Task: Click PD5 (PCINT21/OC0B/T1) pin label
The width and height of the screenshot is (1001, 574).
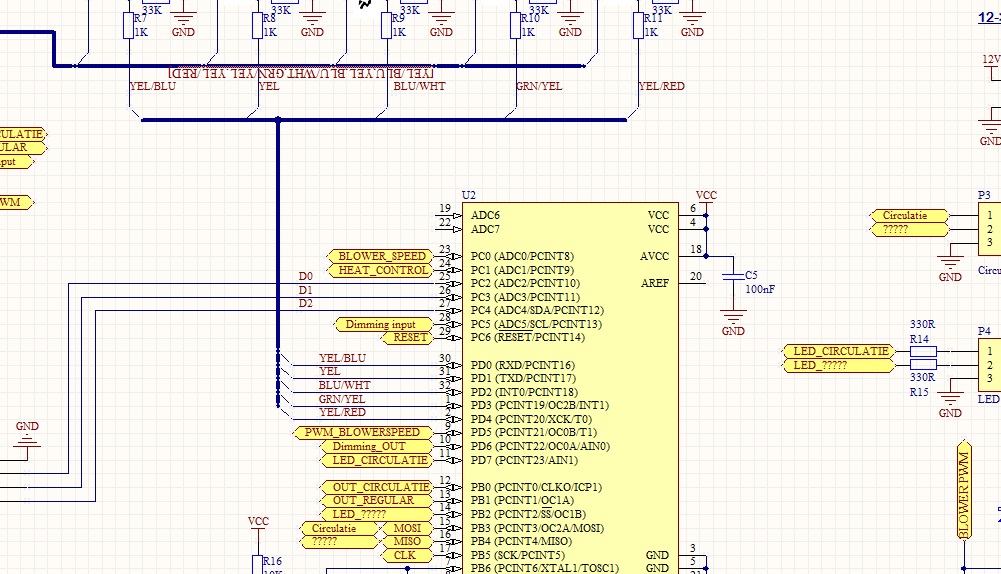Action: coord(534,432)
